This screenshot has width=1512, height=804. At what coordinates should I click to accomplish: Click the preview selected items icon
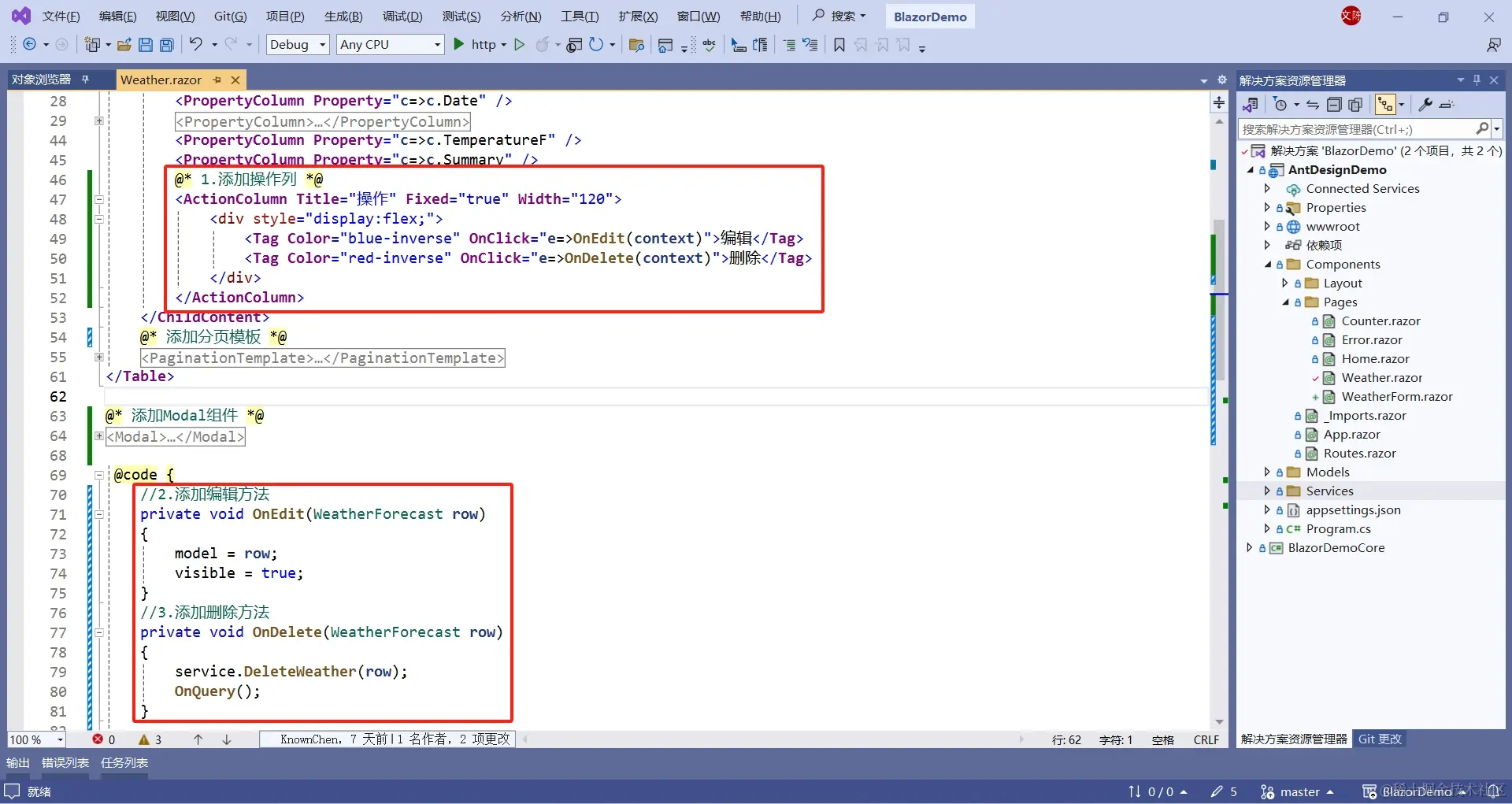pos(1447,105)
